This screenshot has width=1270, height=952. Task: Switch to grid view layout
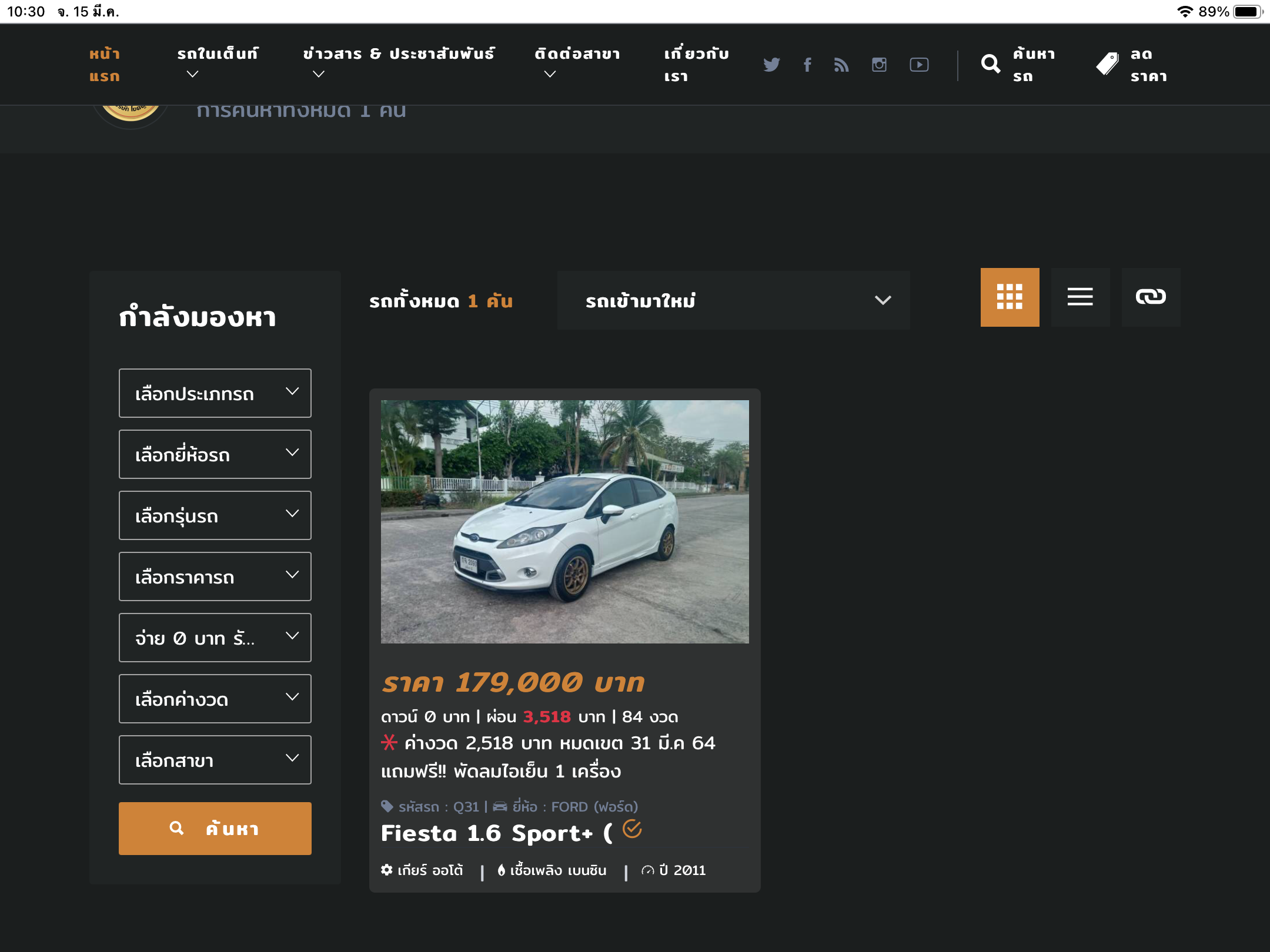(1010, 297)
